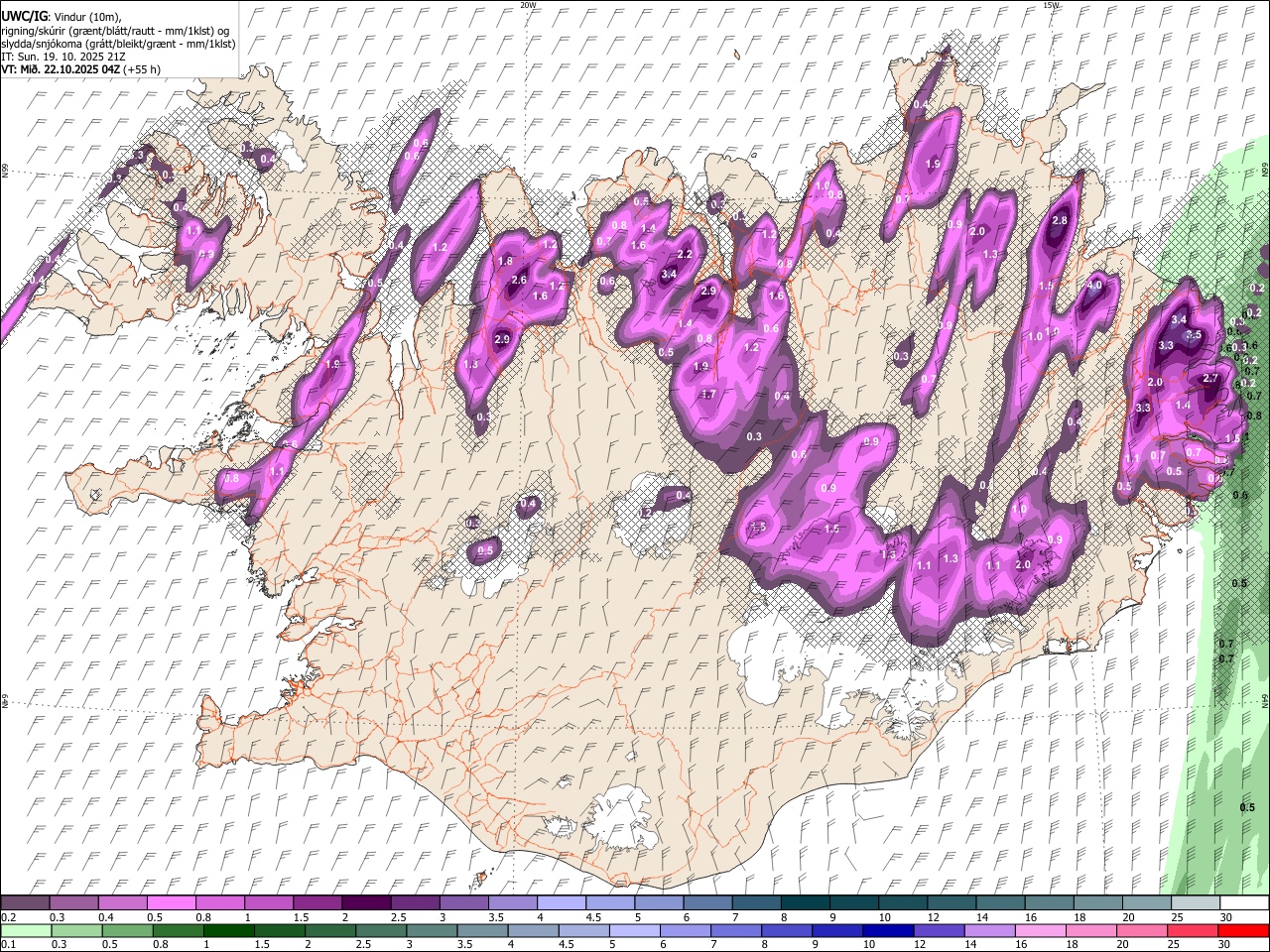Click the deep blue swatch labeled 10 in the rain scale
This screenshot has width=1270, height=952.
click(x=887, y=930)
